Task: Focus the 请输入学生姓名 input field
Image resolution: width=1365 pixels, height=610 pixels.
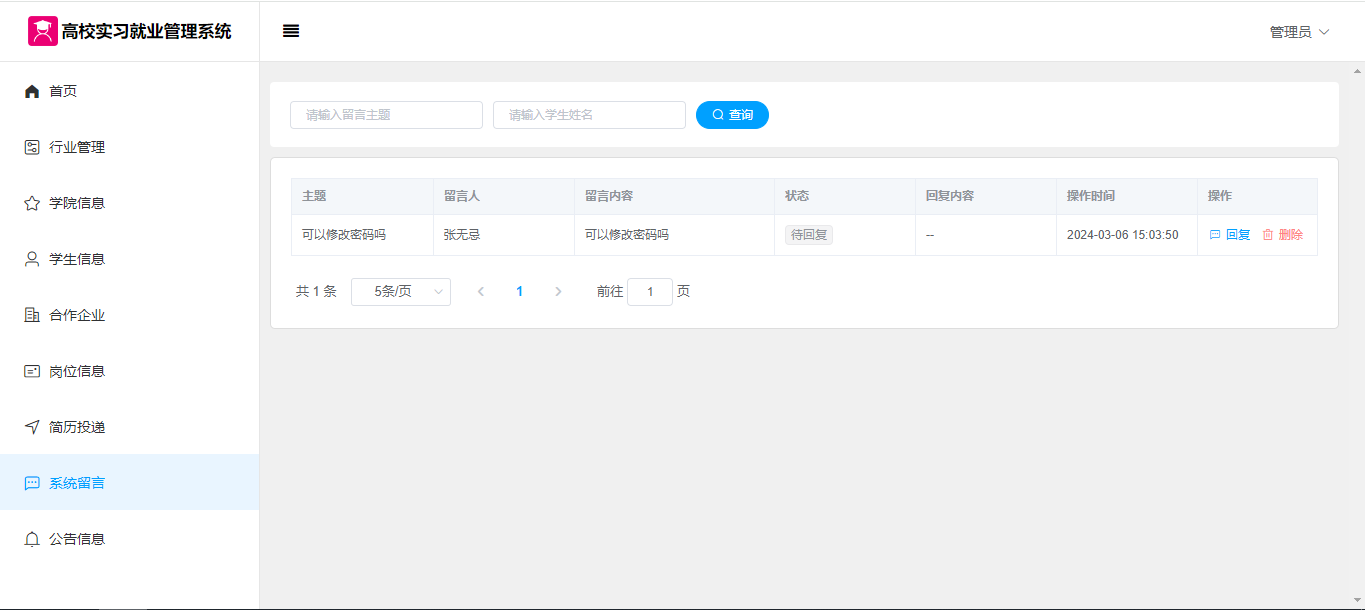Action: tap(589, 115)
